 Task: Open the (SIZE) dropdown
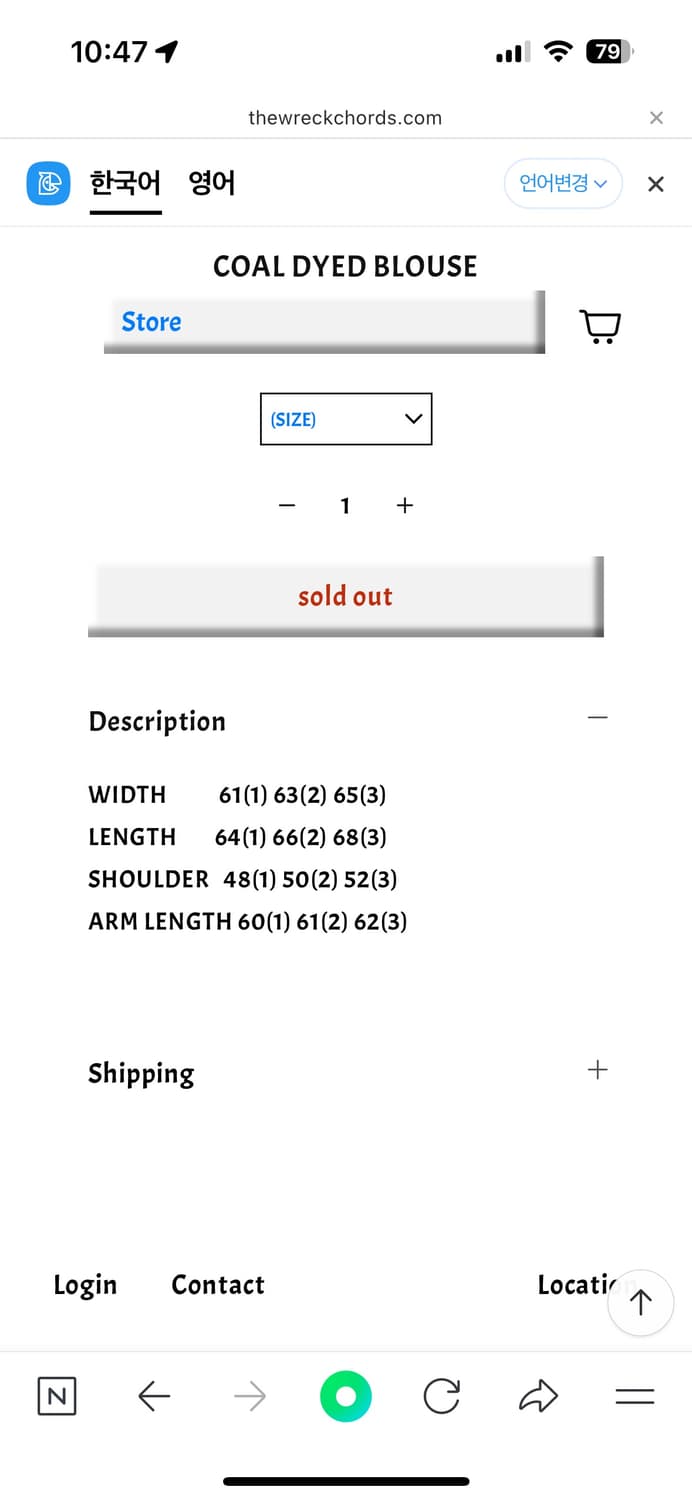pyautogui.click(x=346, y=419)
